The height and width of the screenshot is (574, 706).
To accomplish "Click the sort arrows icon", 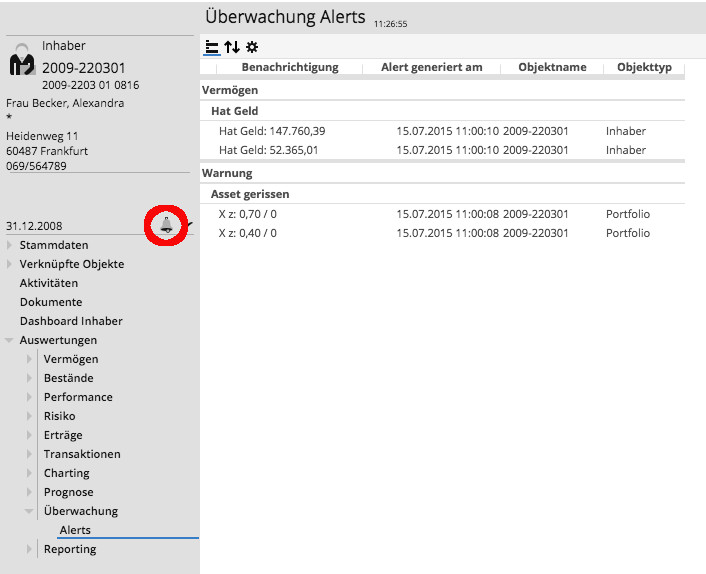I will [231, 47].
